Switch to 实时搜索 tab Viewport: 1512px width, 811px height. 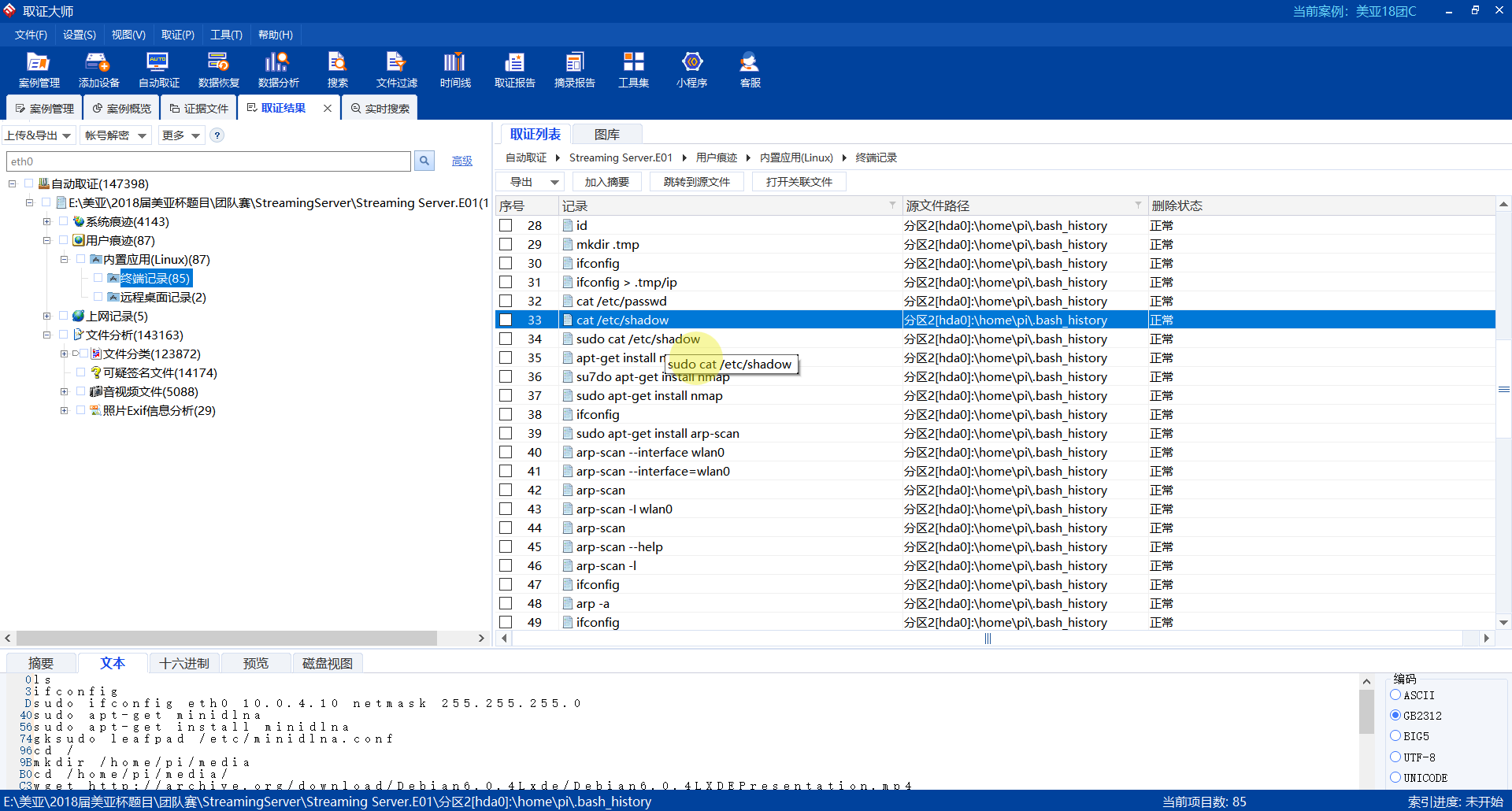(x=380, y=109)
